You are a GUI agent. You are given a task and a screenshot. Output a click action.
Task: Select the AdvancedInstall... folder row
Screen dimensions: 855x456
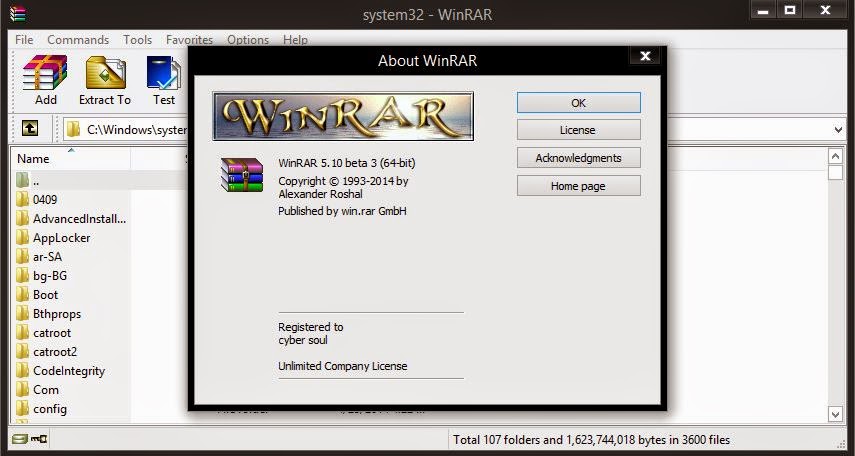[71, 219]
